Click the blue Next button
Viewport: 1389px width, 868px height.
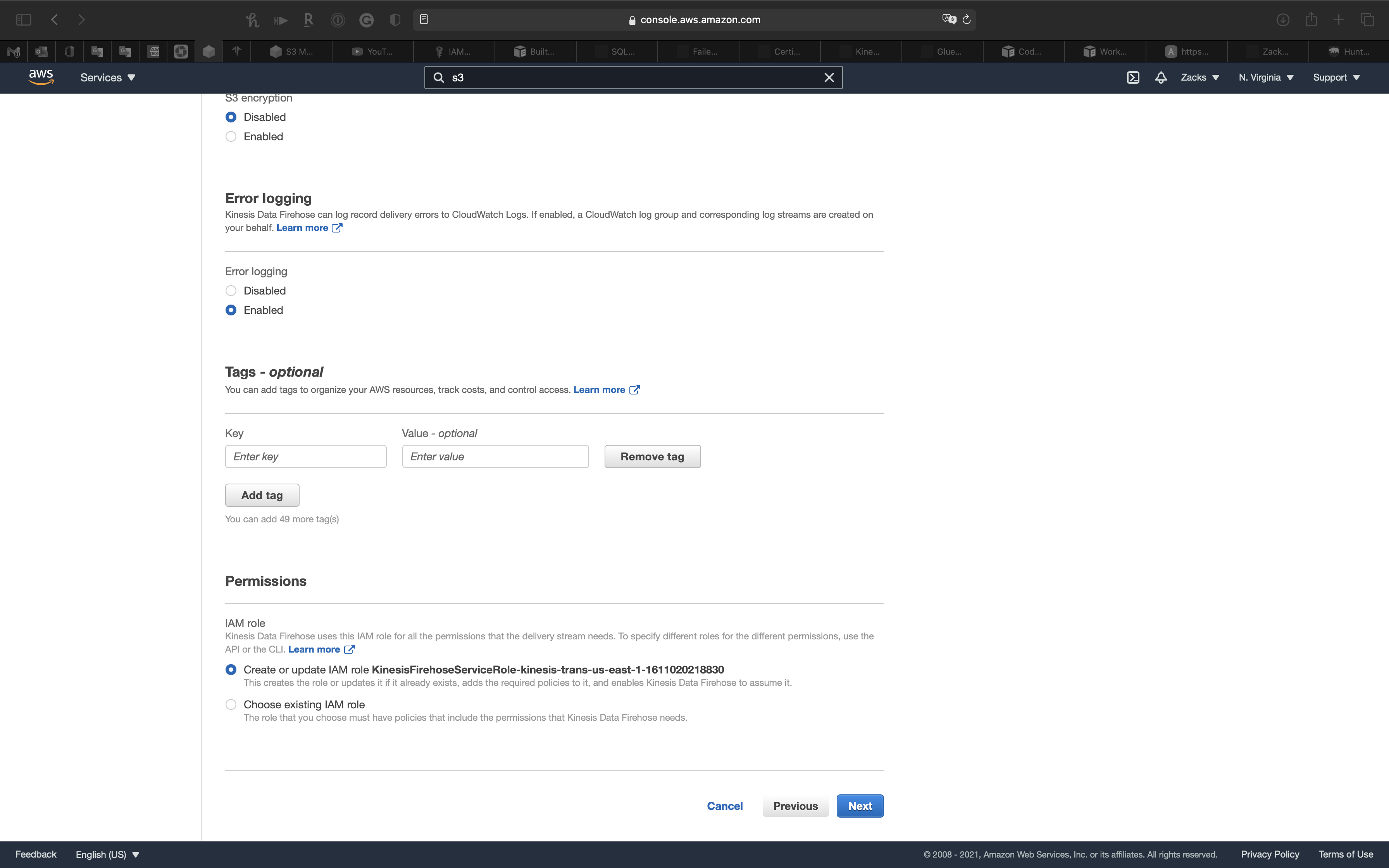(x=860, y=806)
